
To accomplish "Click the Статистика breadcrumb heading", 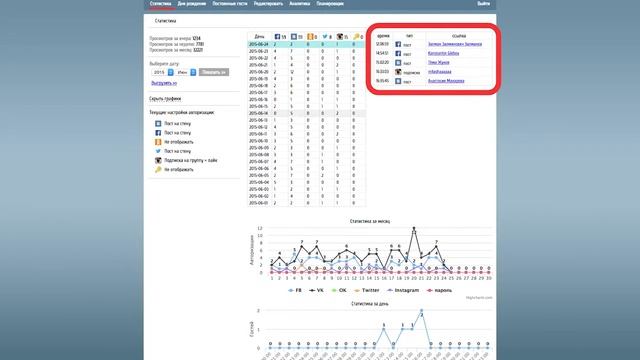I will [165, 21].
